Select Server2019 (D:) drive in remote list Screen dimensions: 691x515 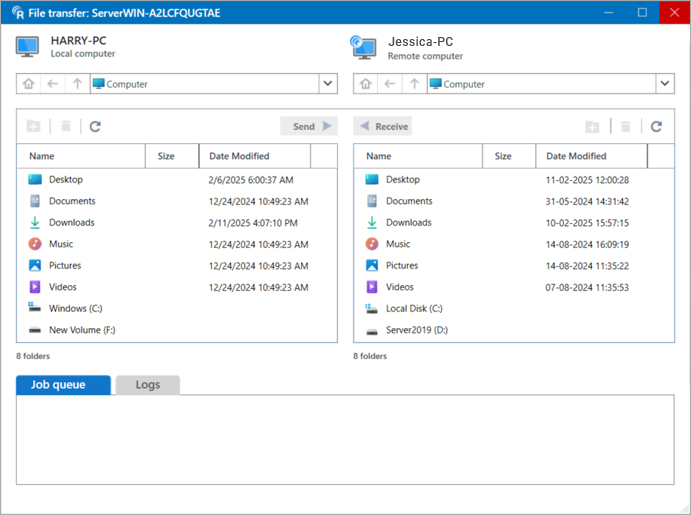click(414, 330)
